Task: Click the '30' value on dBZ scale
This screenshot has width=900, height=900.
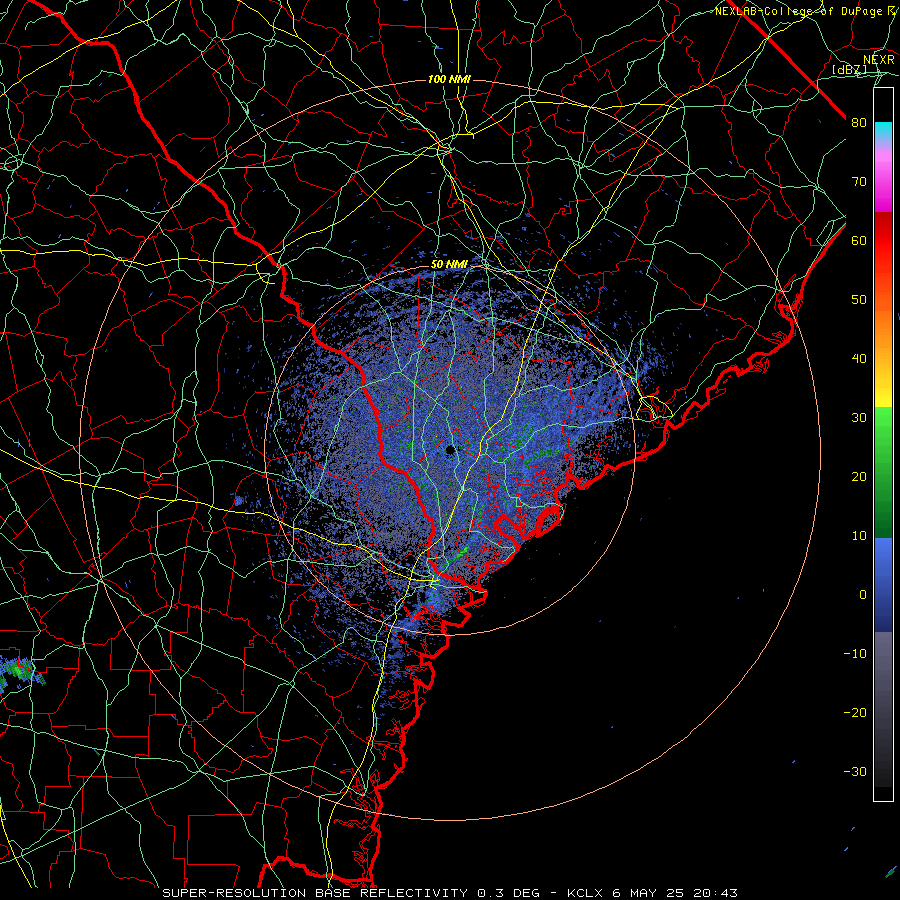Action: coord(859,418)
